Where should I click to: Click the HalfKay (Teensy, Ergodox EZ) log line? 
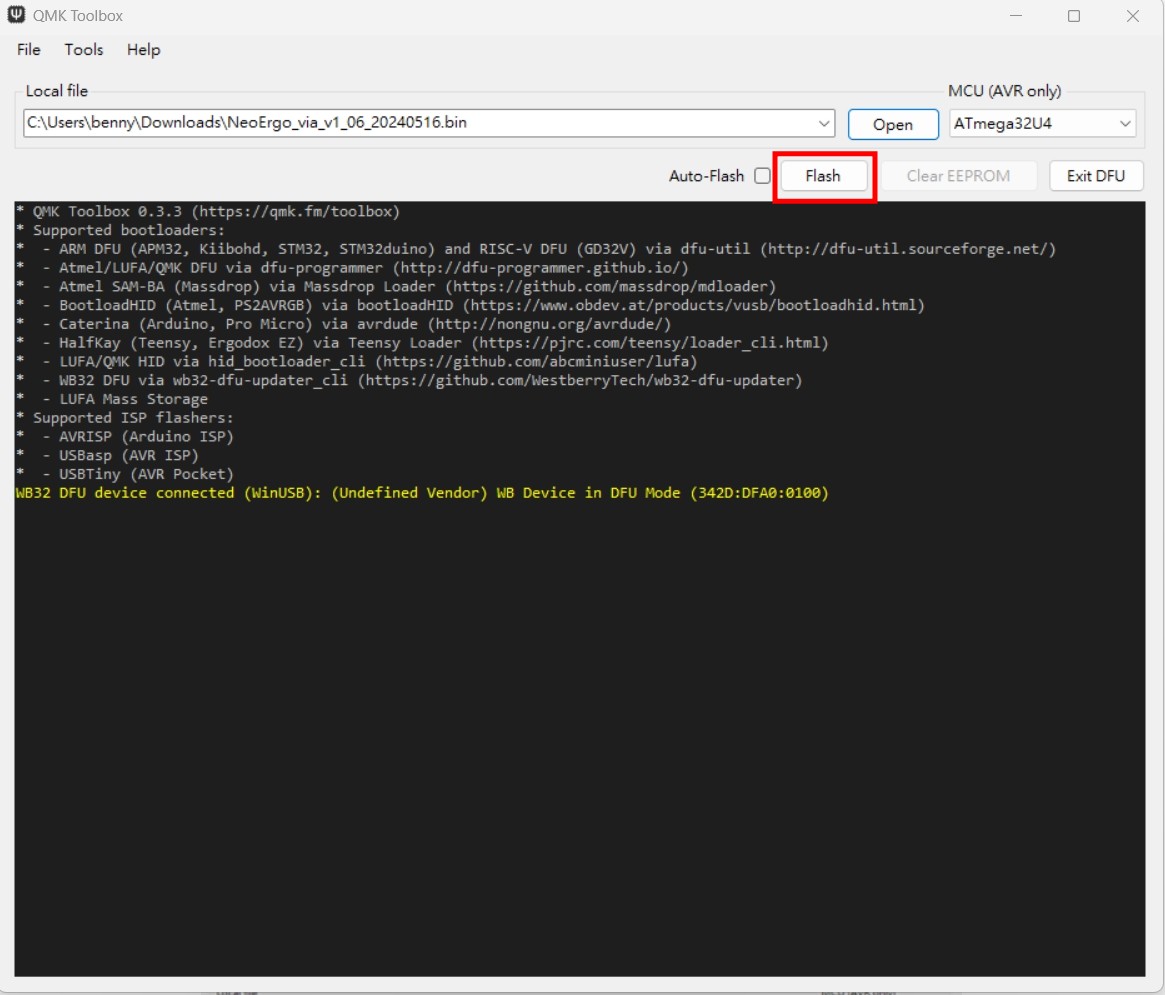tap(422, 343)
